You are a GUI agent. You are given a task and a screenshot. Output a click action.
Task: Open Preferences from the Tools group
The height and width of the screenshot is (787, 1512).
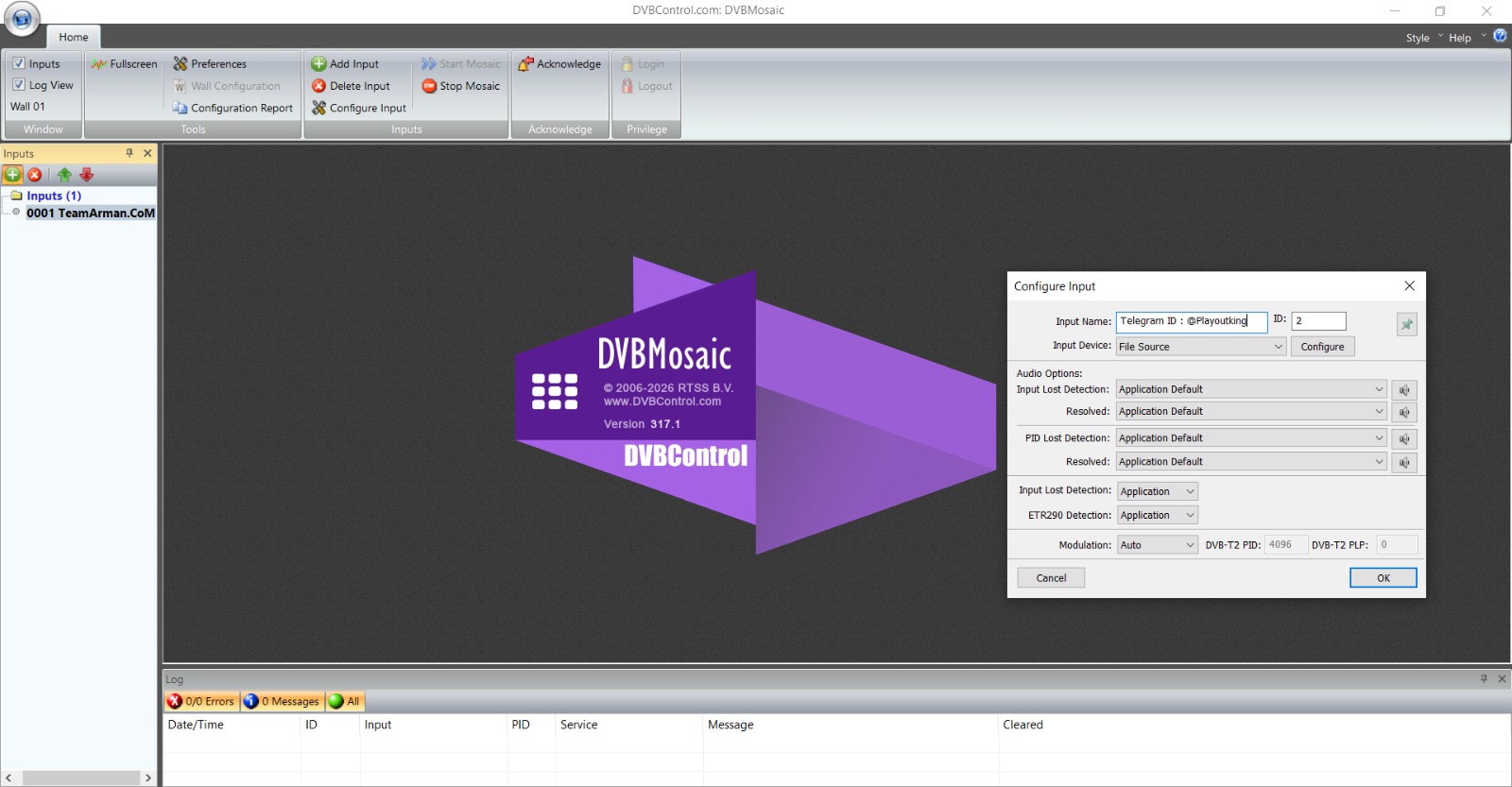pyautogui.click(x=210, y=64)
